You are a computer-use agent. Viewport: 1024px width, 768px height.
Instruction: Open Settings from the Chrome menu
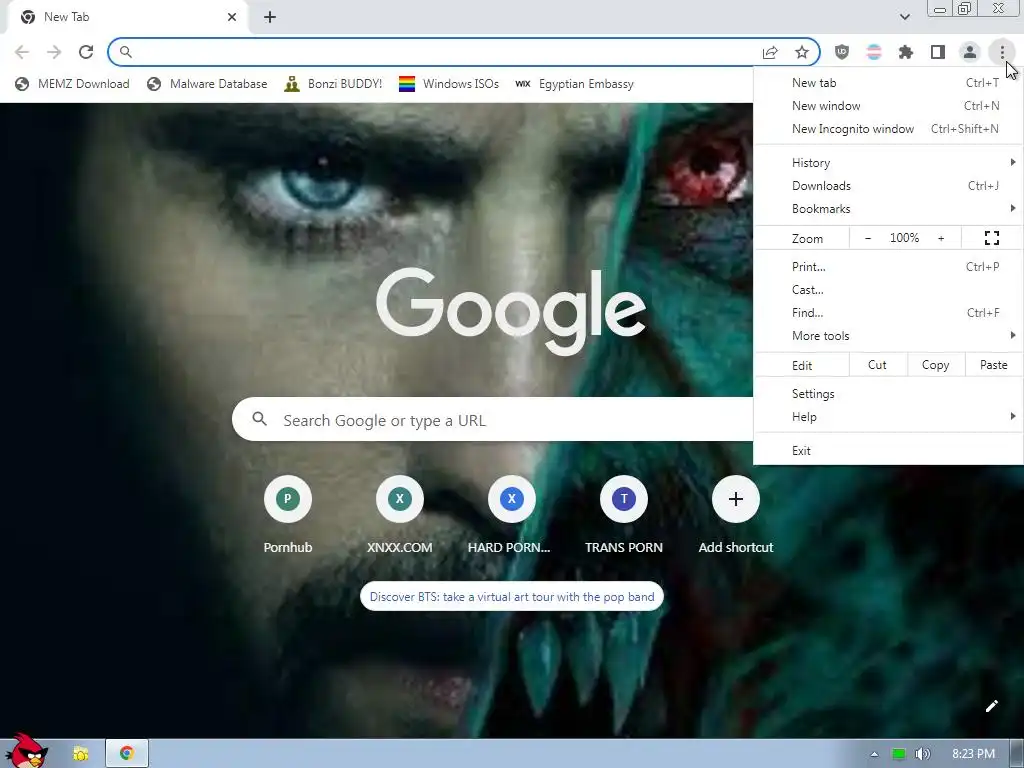click(x=888, y=394)
